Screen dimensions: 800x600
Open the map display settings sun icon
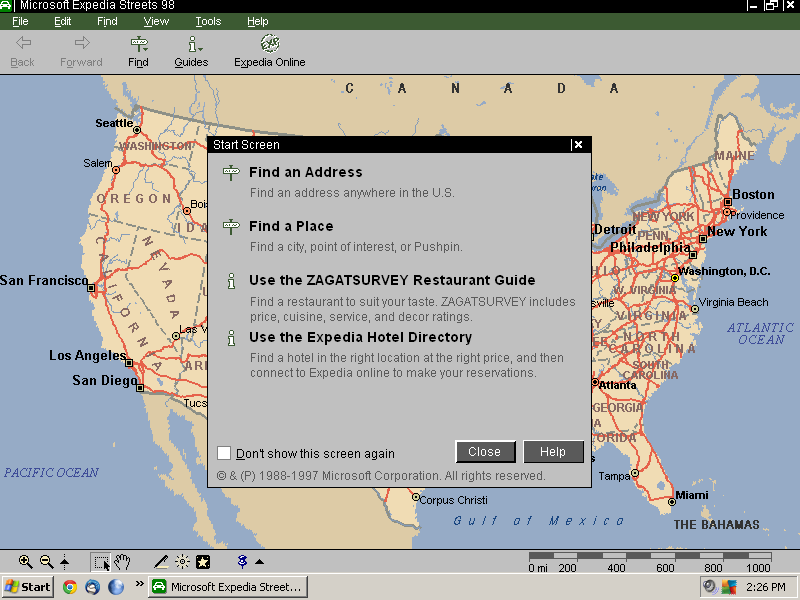[x=184, y=561]
